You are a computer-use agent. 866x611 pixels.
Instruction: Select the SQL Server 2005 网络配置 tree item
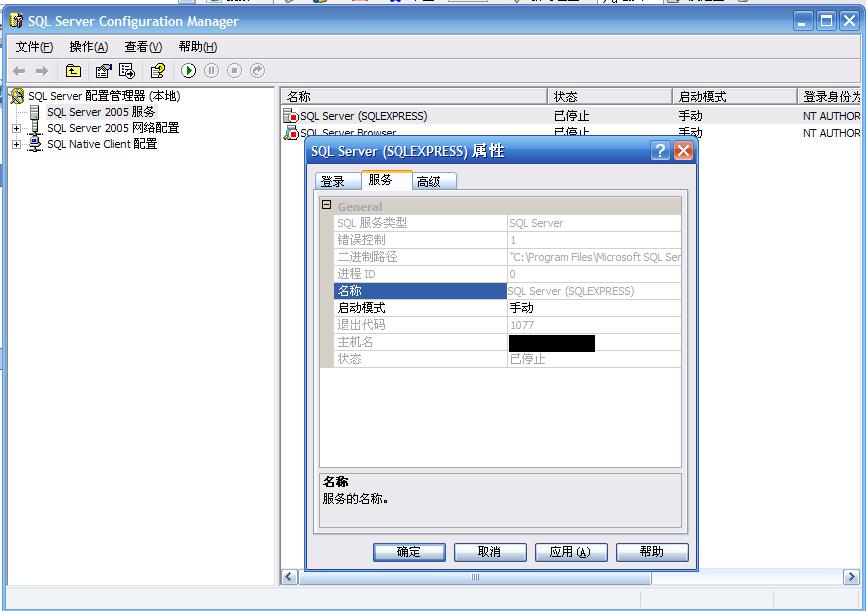click(x=113, y=128)
